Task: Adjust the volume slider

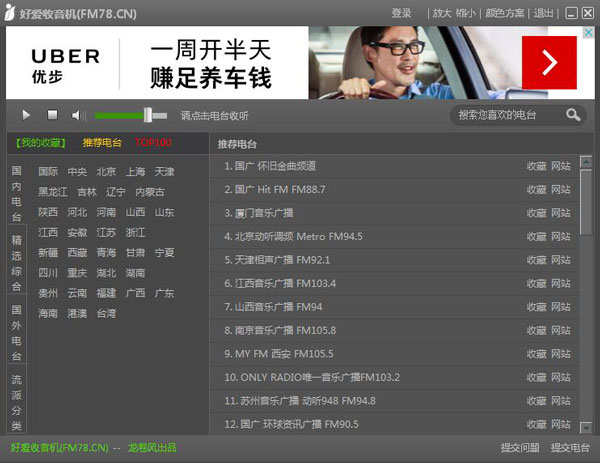Action: pyautogui.click(x=147, y=116)
